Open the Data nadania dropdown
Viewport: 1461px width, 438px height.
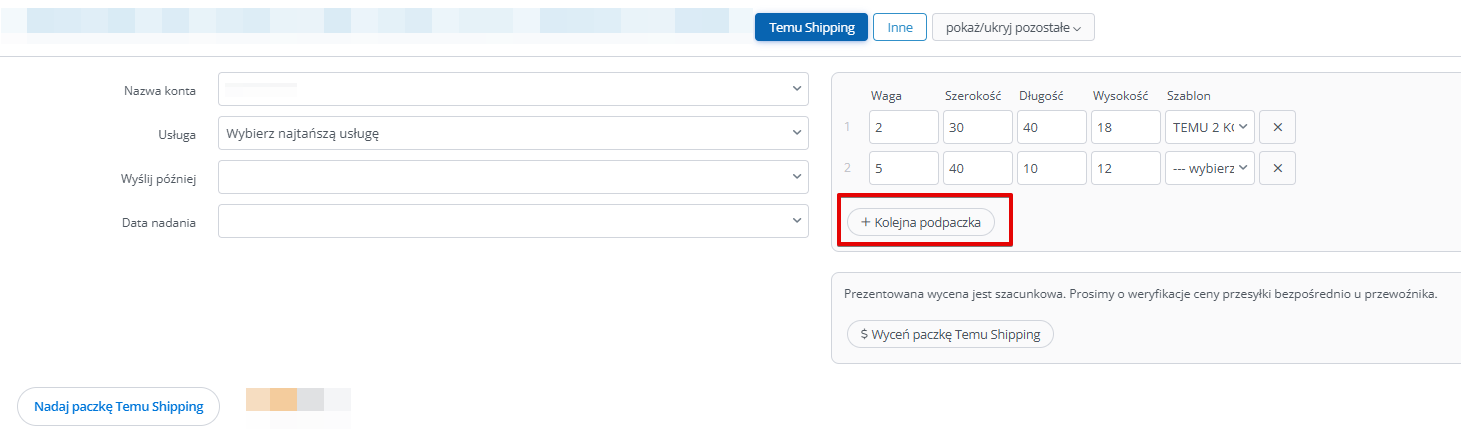click(x=512, y=221)
